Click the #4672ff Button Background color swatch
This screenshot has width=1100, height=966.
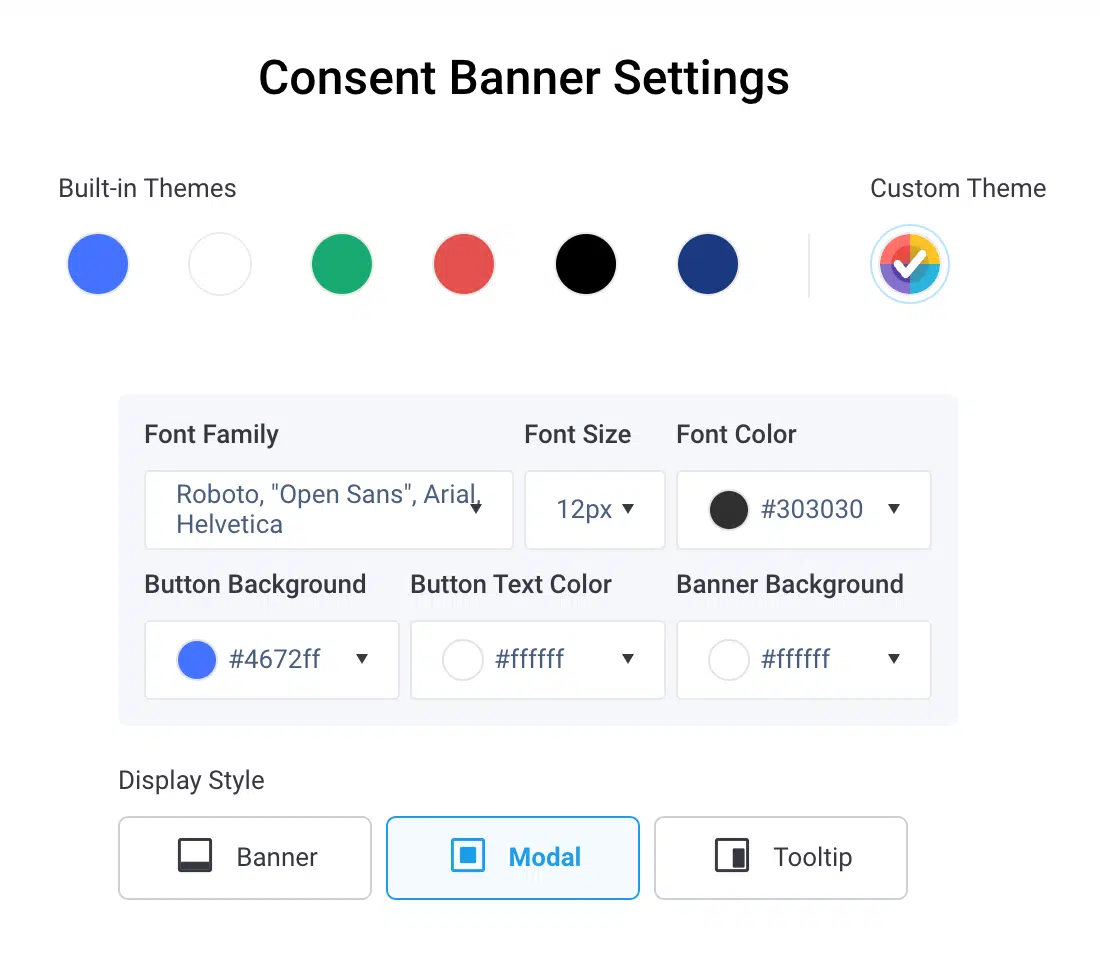(x=196, y=660)
